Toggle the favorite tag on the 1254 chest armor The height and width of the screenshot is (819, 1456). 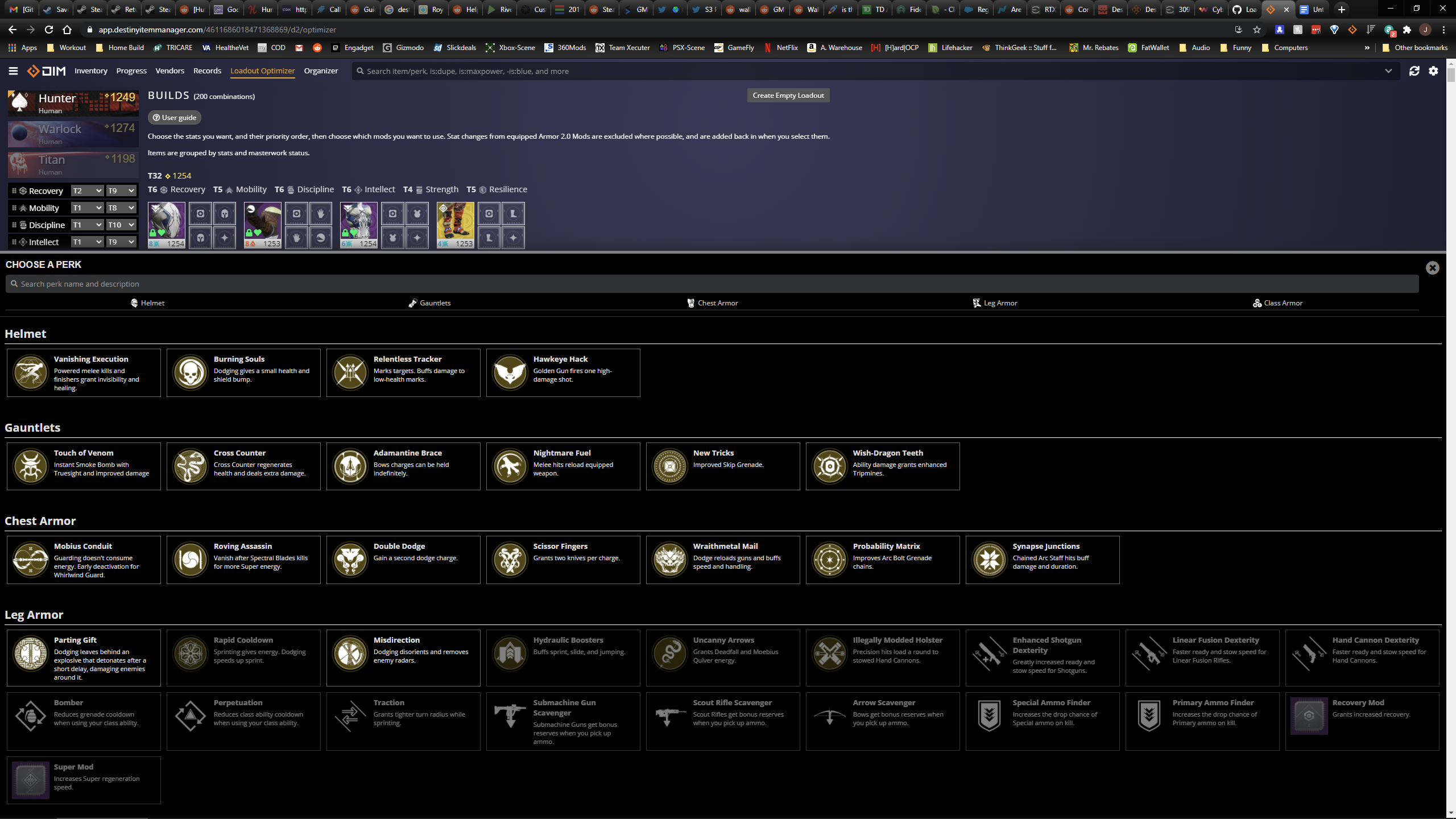click(353, 232)
